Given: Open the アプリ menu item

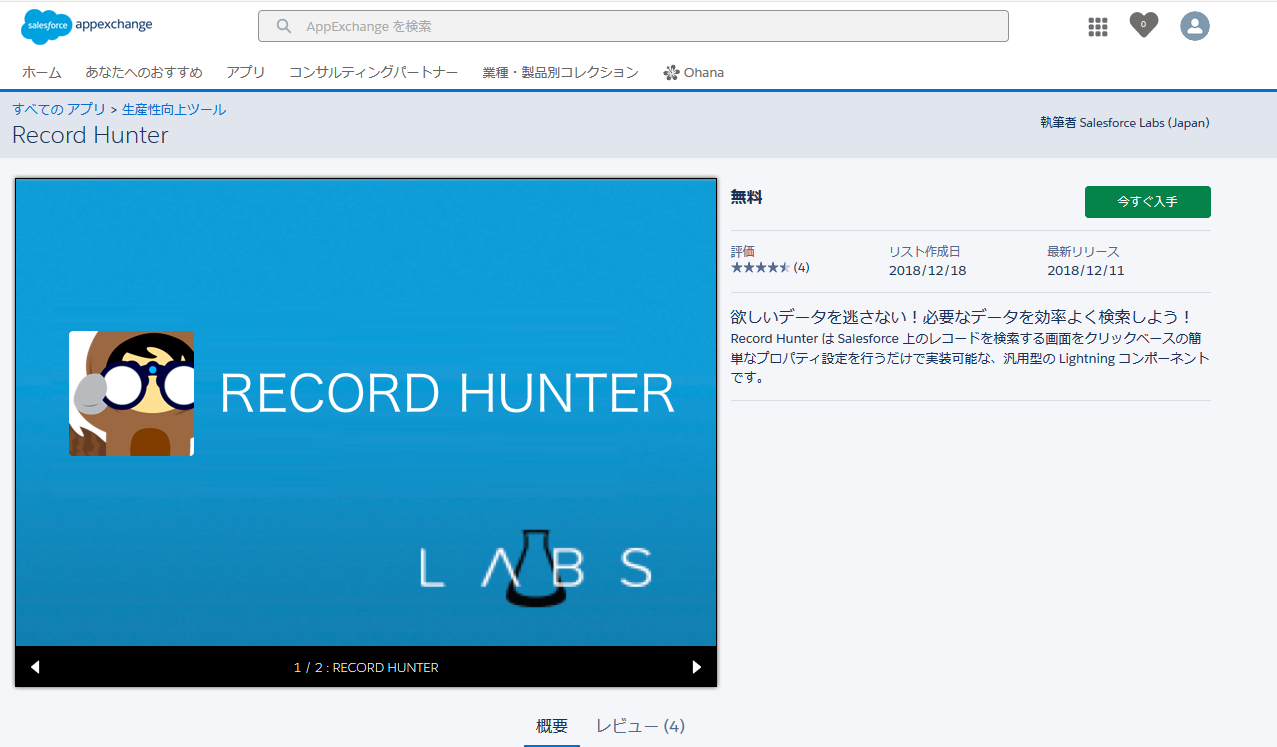Looking at the screenshot, I should click(x=246, y=73).
